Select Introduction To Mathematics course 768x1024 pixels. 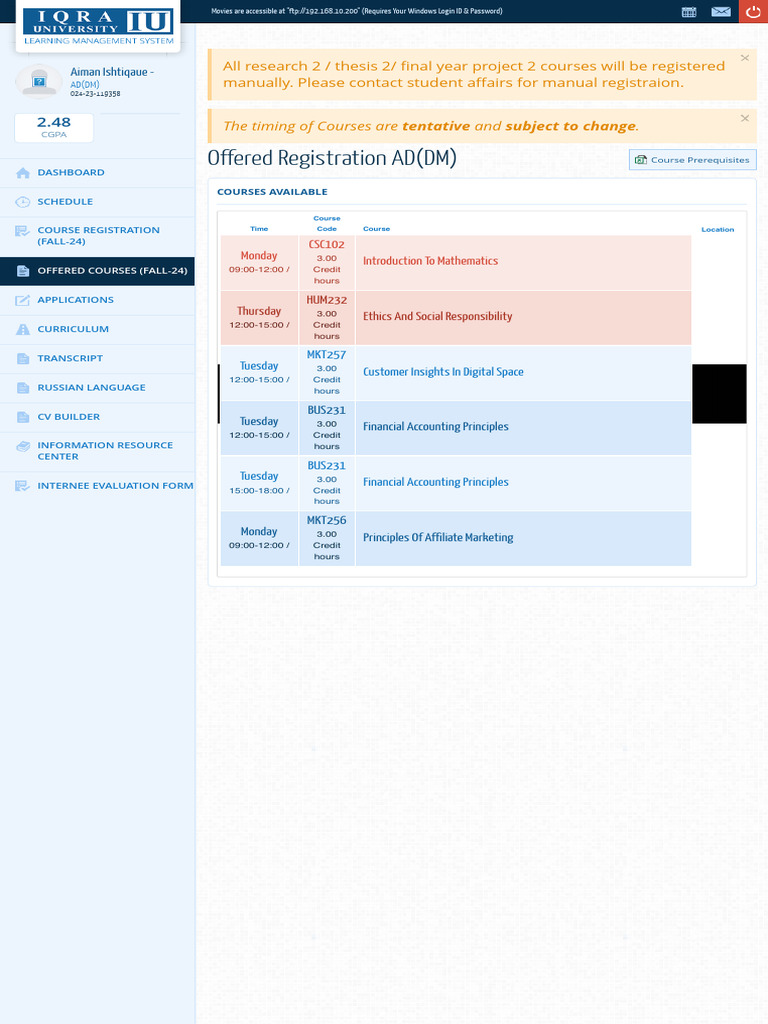(x=430, y=261)
